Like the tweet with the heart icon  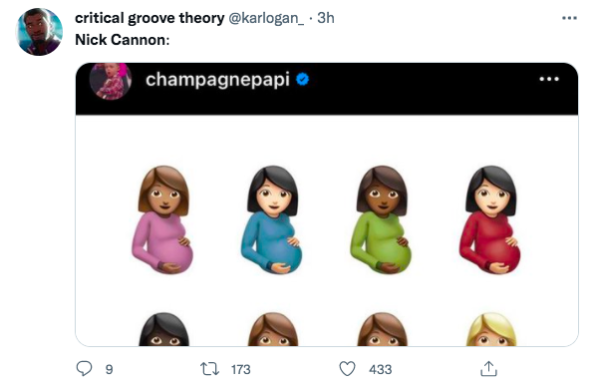click(x=347, y=369)
